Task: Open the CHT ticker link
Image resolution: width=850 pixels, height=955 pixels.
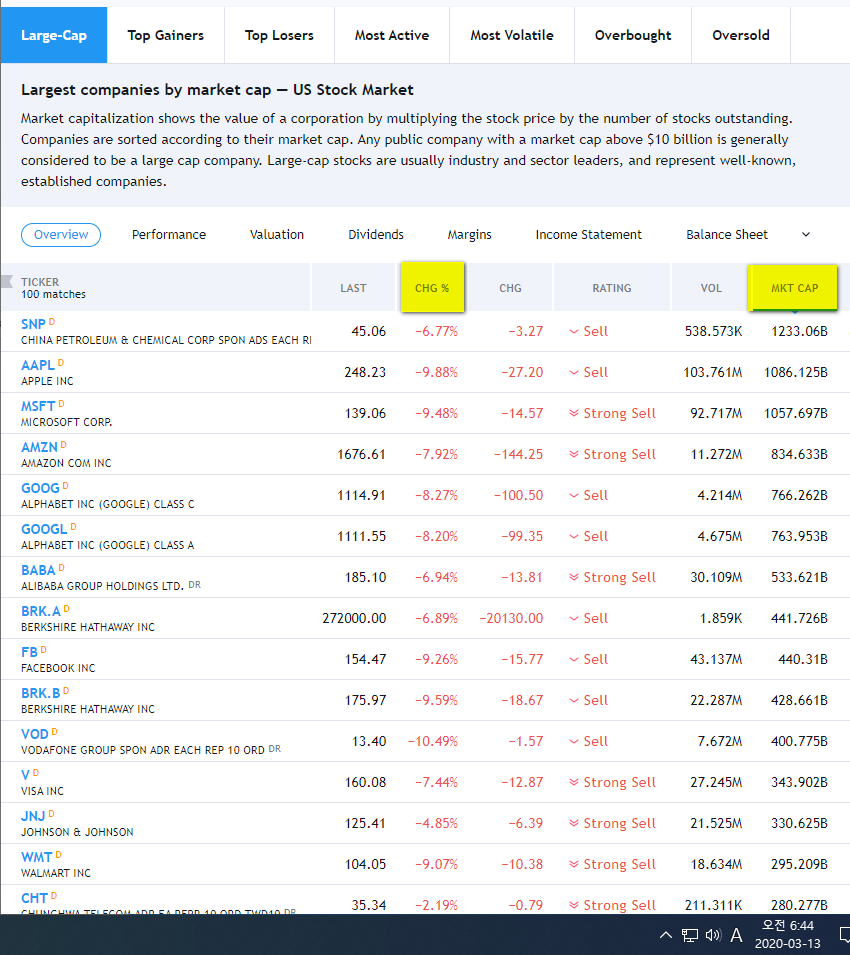Action: pyautogui.click(x=34, y=898)
